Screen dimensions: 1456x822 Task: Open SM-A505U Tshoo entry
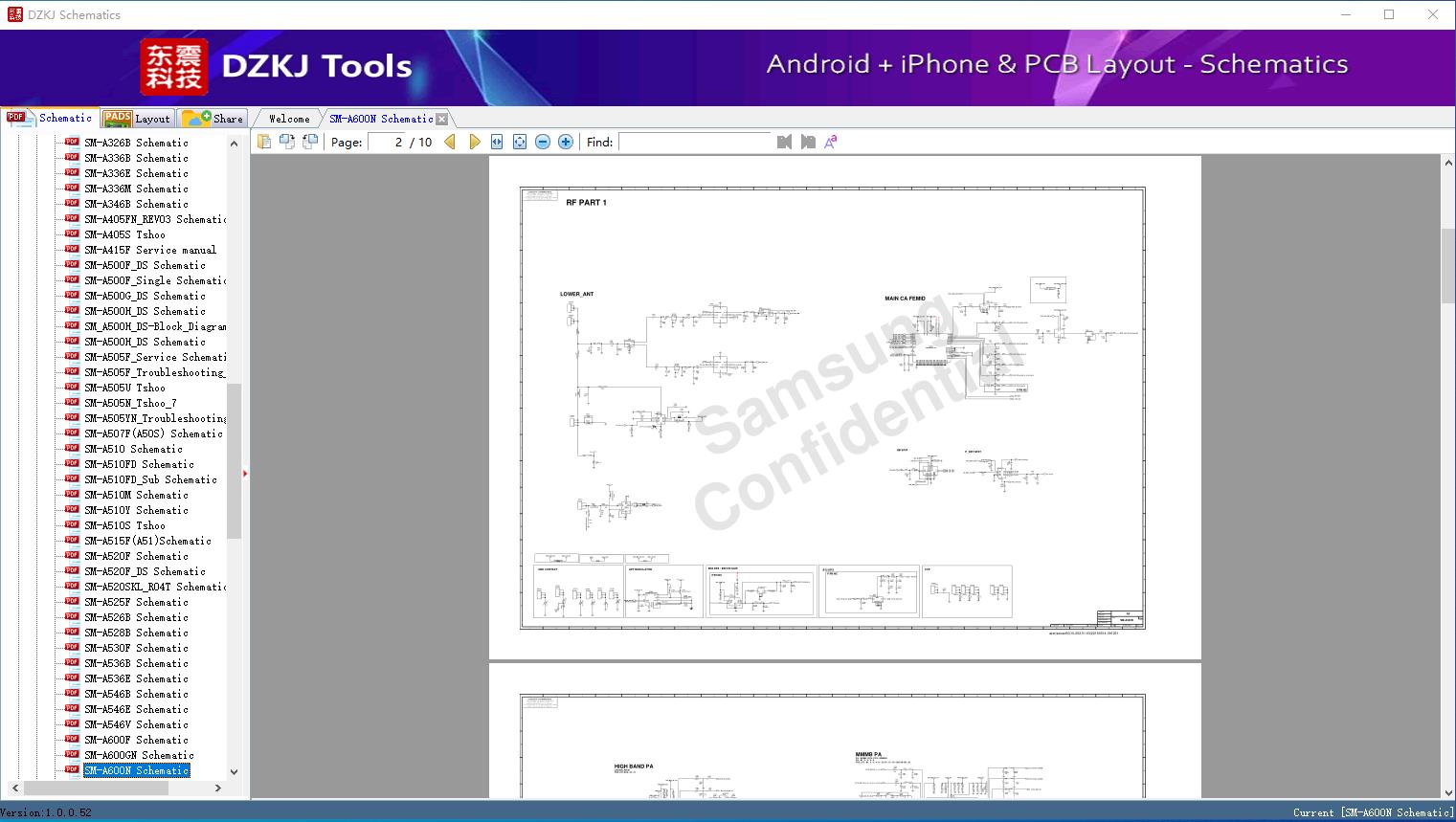pyautogui.click(x=124, y=388)
